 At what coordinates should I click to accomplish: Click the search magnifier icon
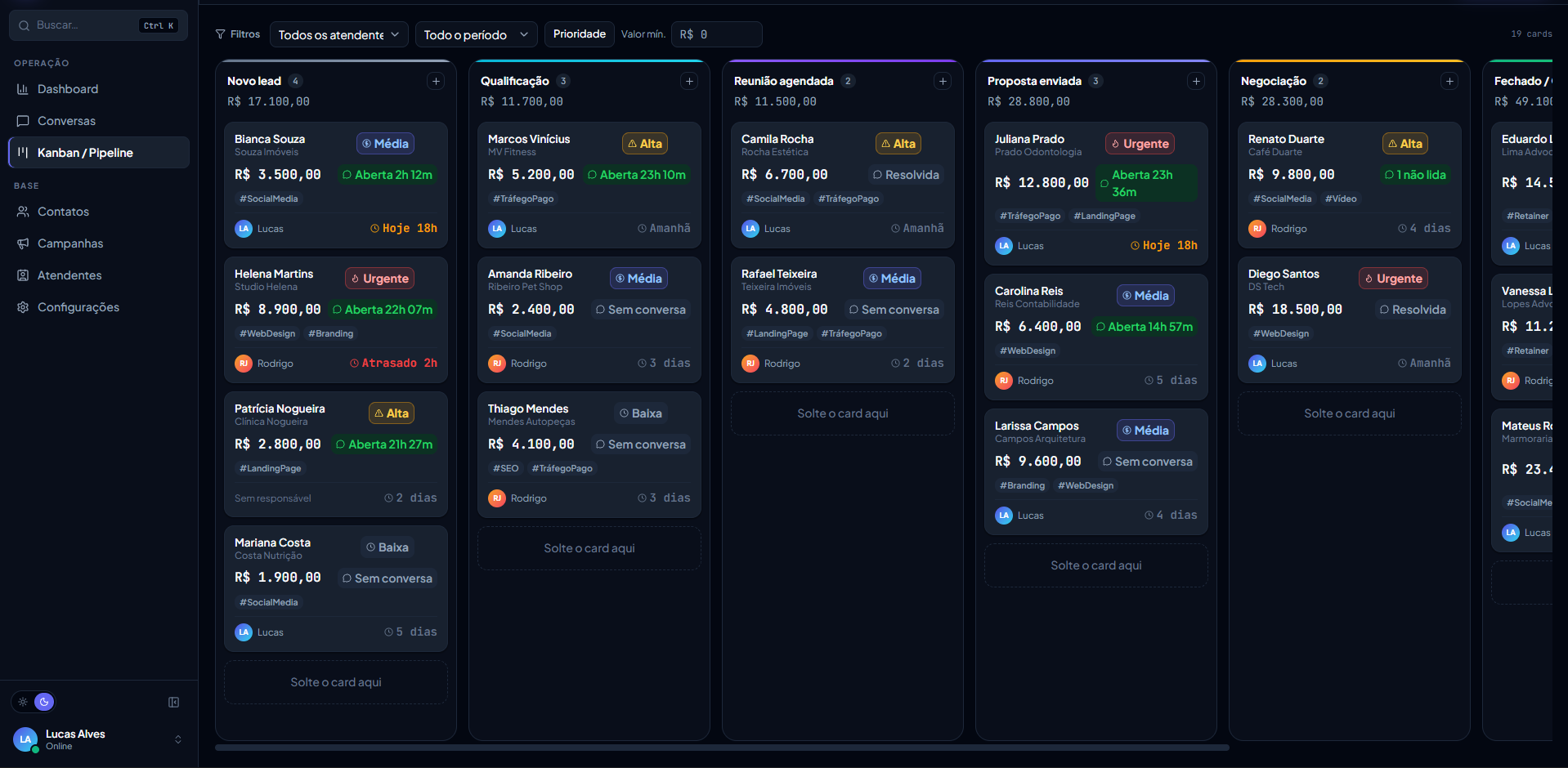point(24,25)
